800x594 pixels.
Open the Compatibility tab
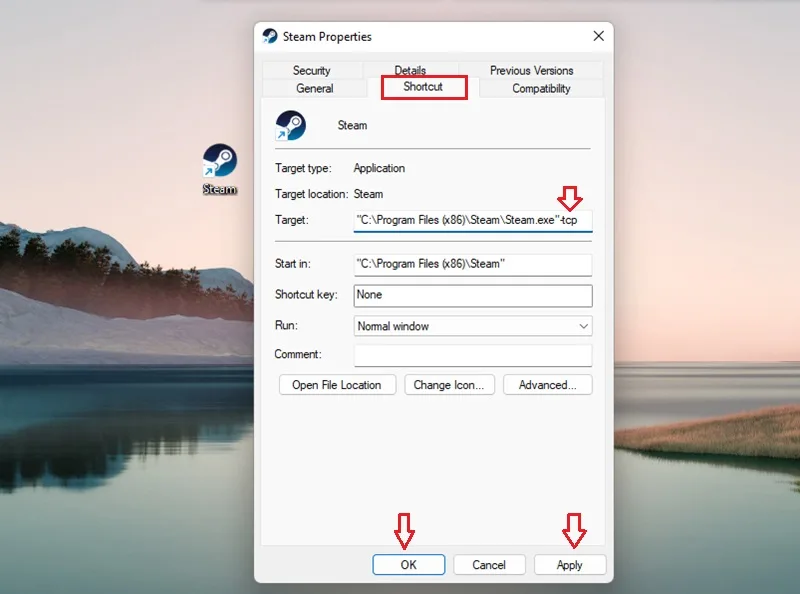[541, 88]
